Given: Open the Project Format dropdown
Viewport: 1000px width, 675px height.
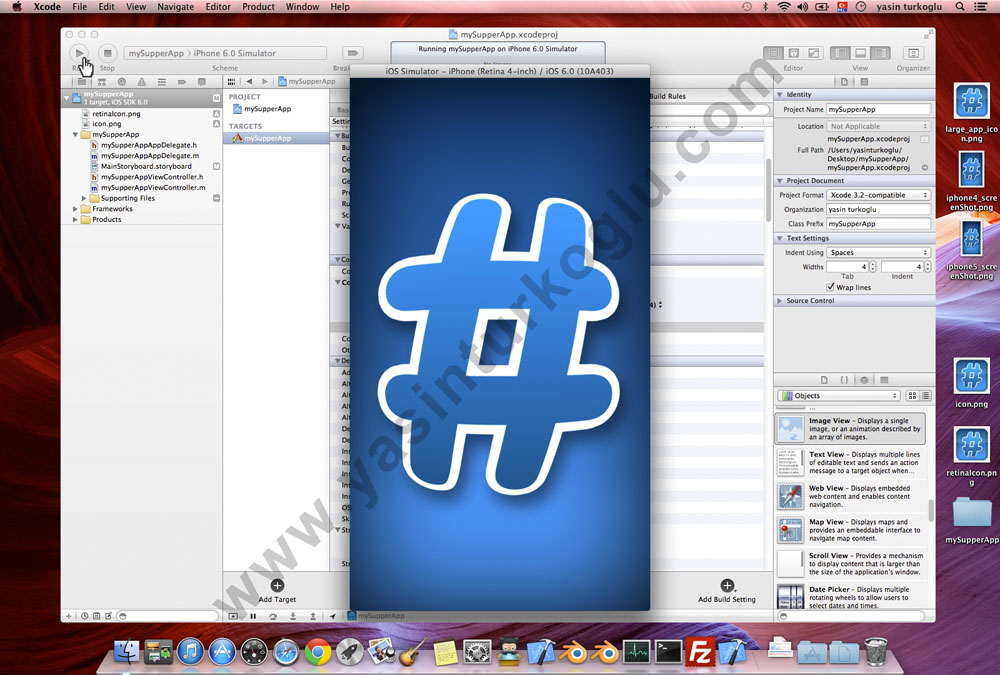Looking at the screenshot, I should (878, 195).
